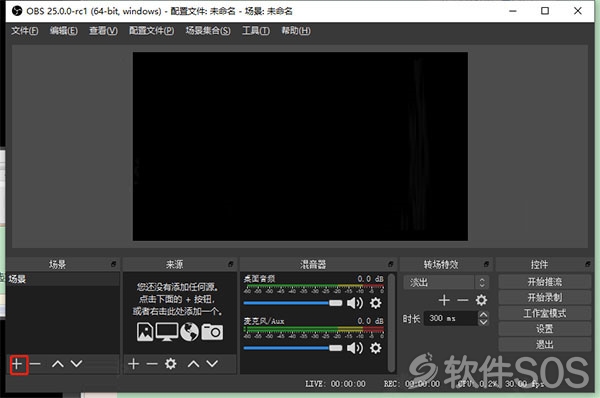Click the camera source icon

pos(212,332)
